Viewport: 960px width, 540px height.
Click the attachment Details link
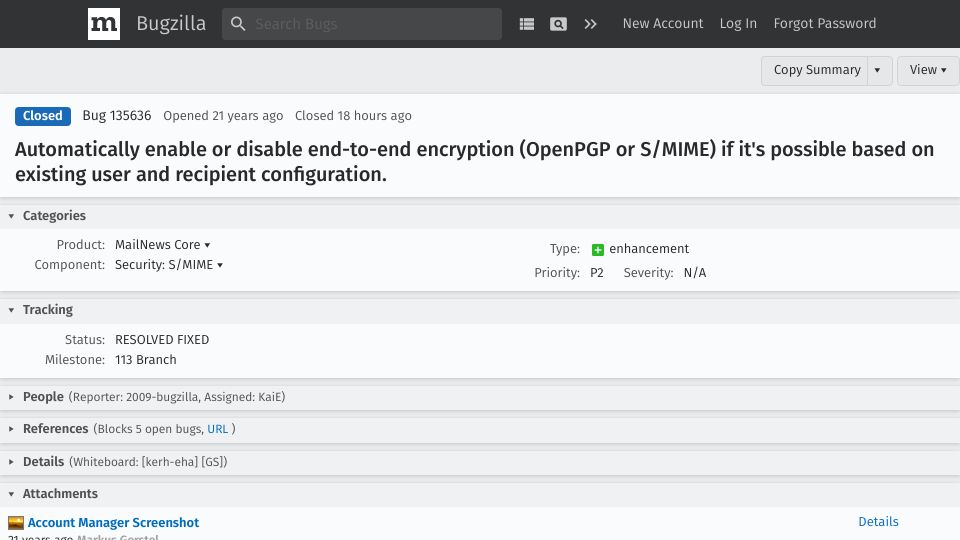point(878,522)
